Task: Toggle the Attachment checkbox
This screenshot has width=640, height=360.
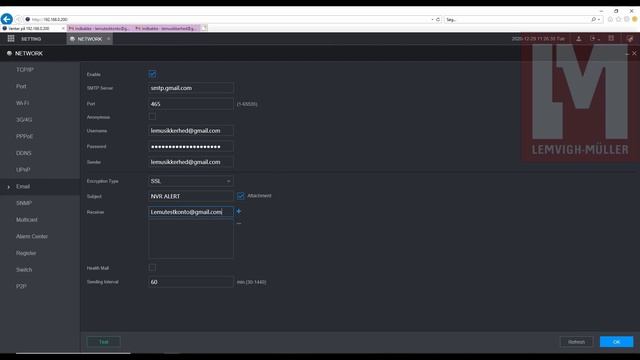Action: pyautogui.click(x=241, y=196)
